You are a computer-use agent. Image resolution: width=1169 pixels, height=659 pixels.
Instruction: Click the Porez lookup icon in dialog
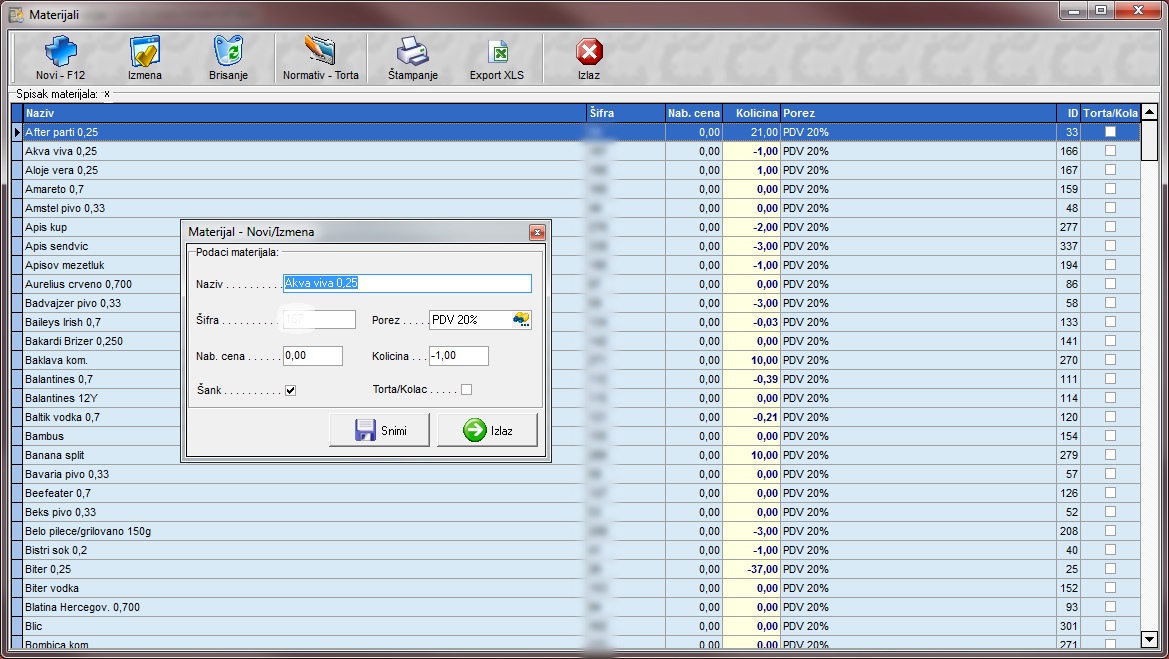(x=521, y=320)
